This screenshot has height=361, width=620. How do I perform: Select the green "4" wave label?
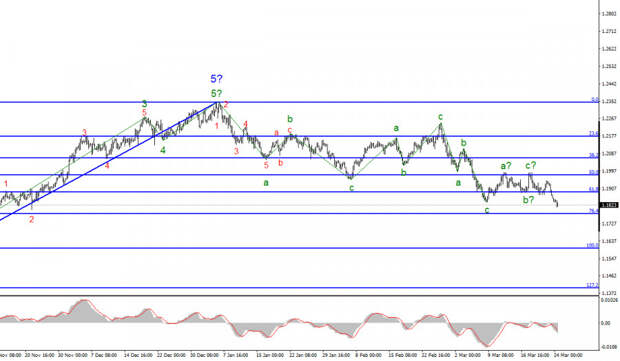(x=163, y=150)
